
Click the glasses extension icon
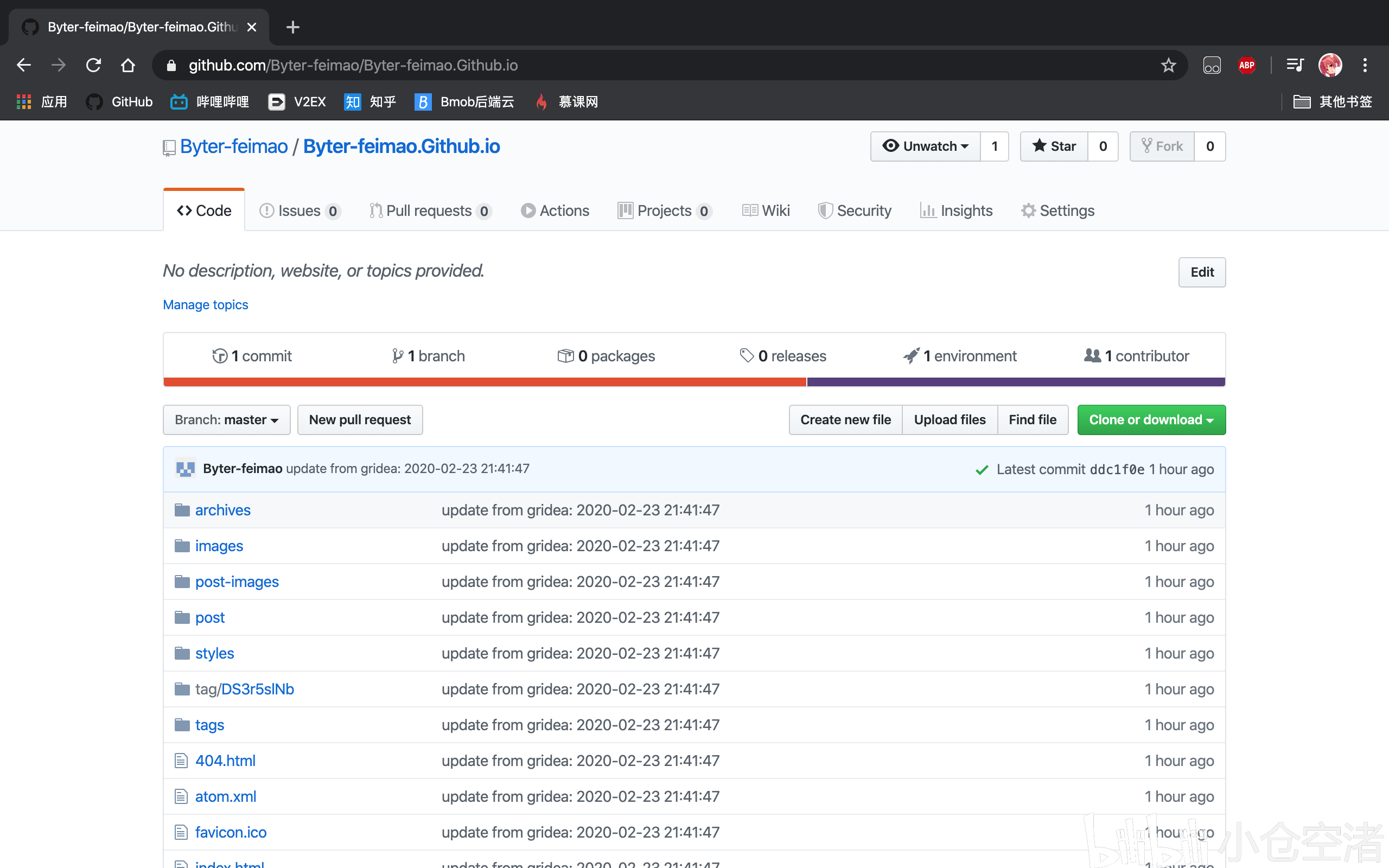[1212, 65]
